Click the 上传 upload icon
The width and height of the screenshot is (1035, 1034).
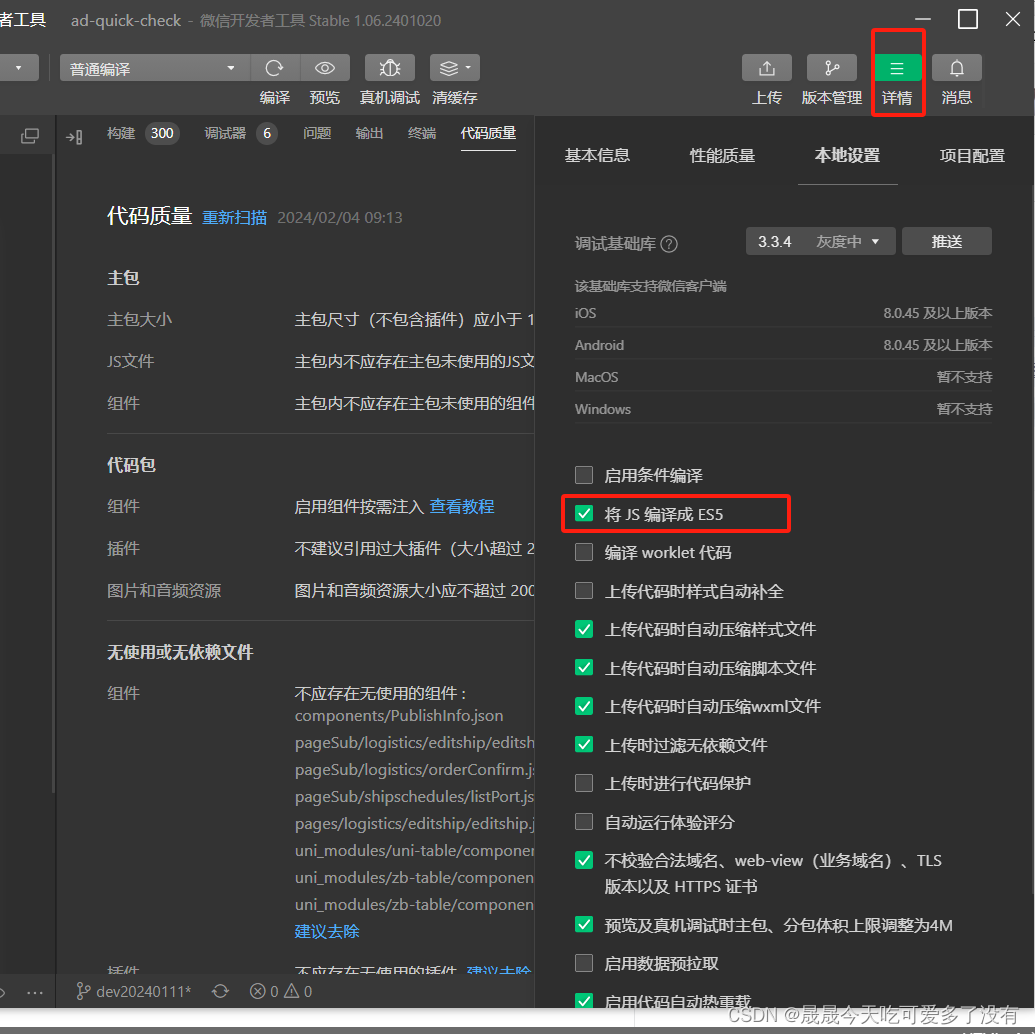766,67
